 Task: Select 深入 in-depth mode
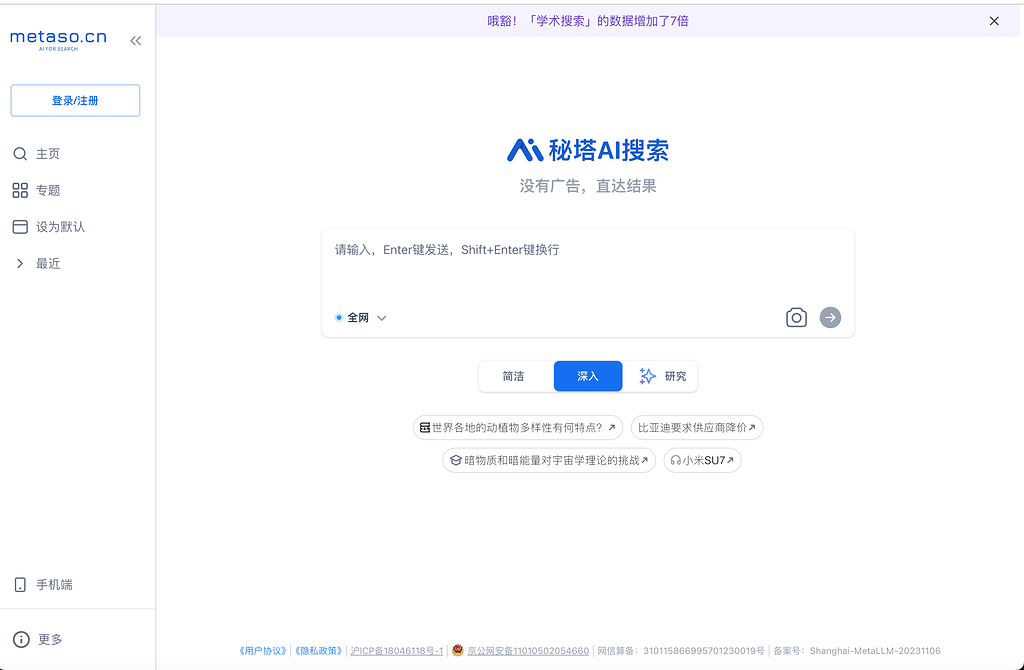(x=588, y=376)
